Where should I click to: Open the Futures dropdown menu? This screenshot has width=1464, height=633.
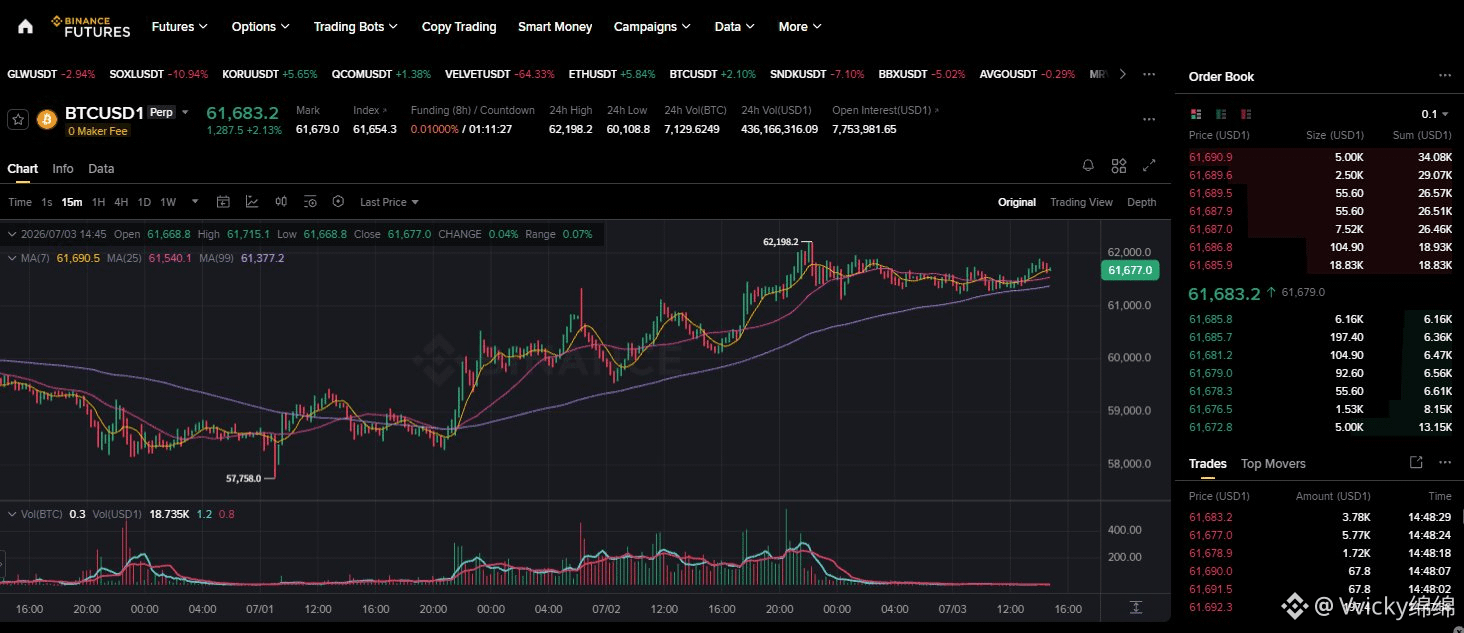(180, 27)
